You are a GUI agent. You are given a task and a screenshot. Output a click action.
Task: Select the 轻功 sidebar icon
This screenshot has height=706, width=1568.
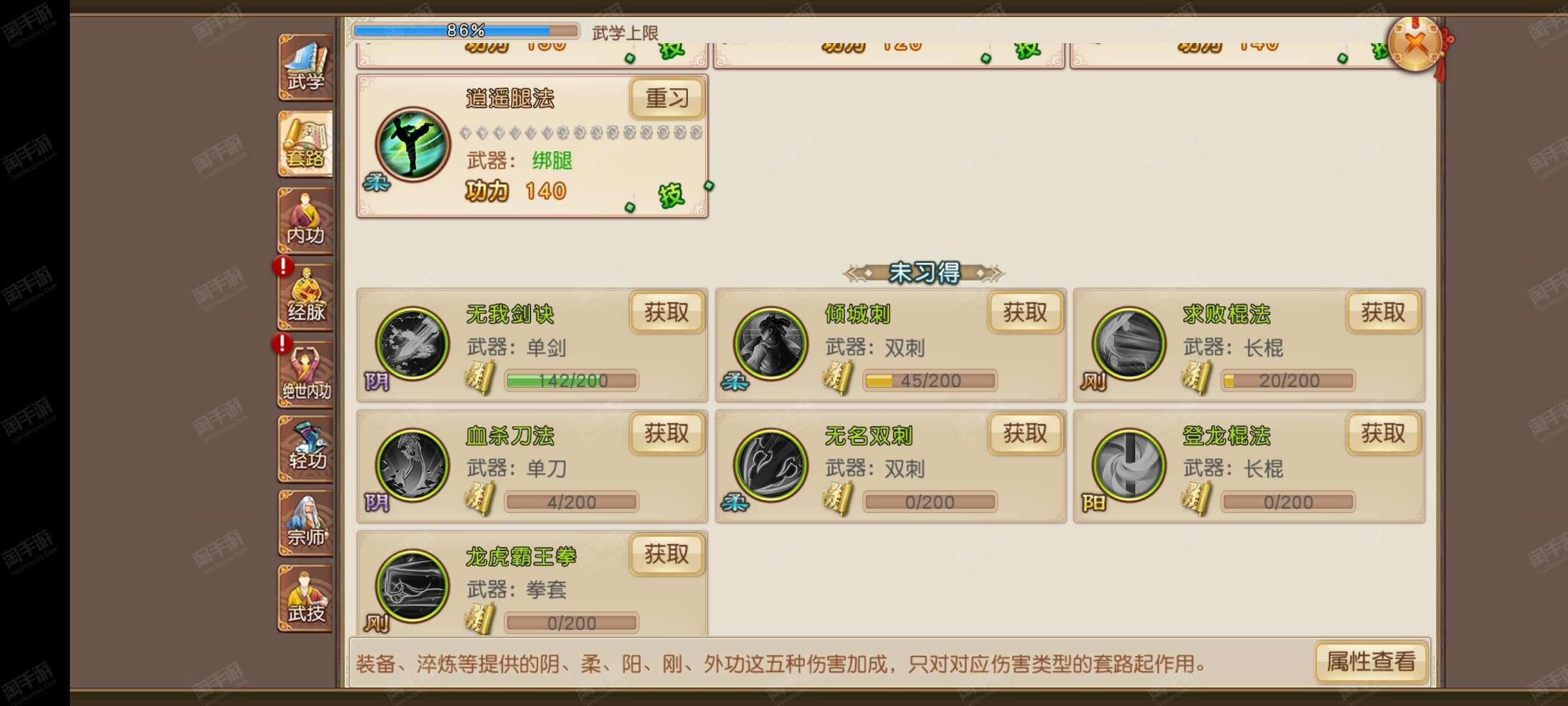(x=306, y=450)
